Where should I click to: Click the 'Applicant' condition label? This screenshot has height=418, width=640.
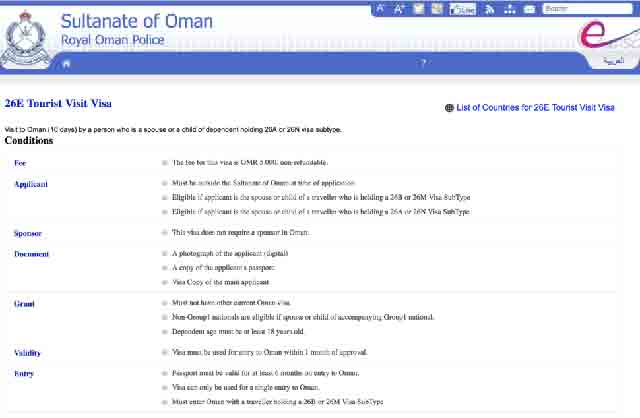point(31,184)
